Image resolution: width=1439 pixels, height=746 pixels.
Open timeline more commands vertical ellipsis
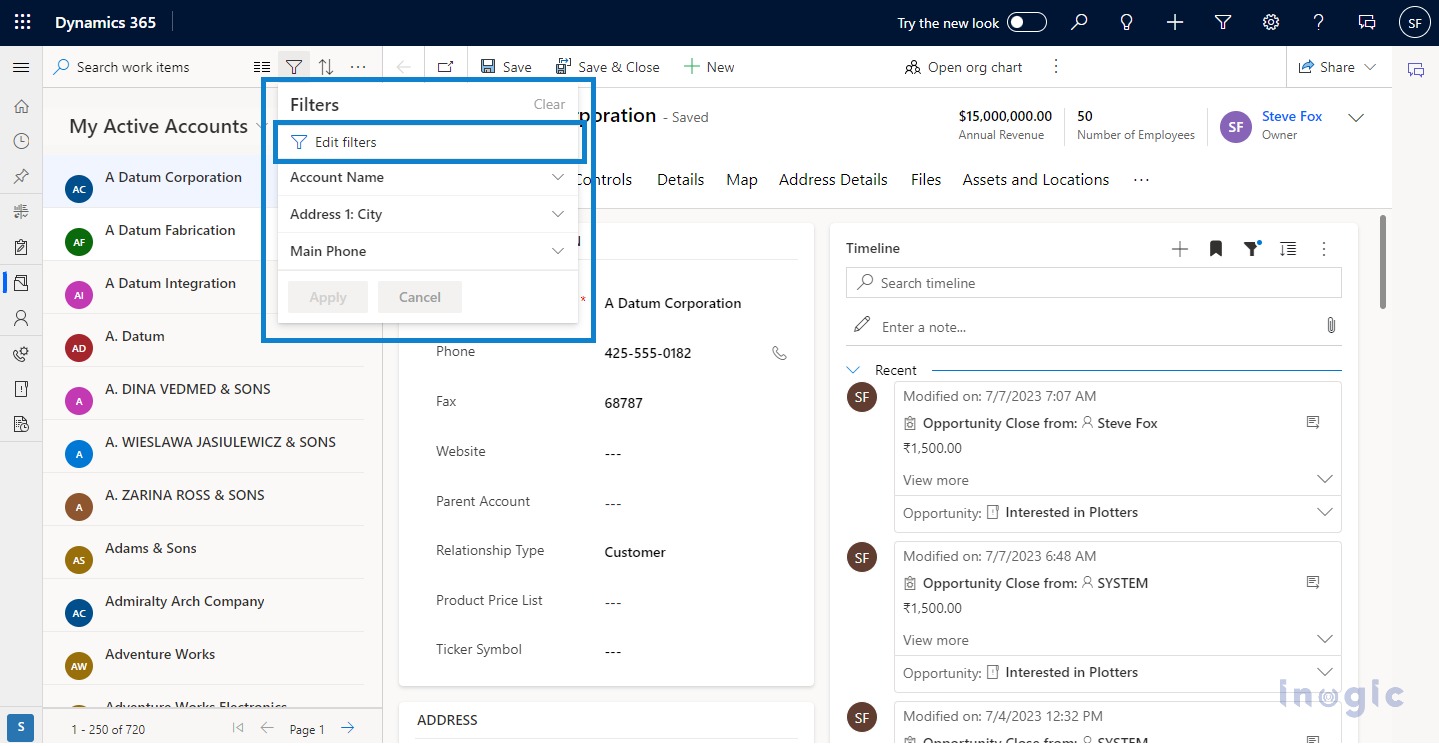(1324, 249)
